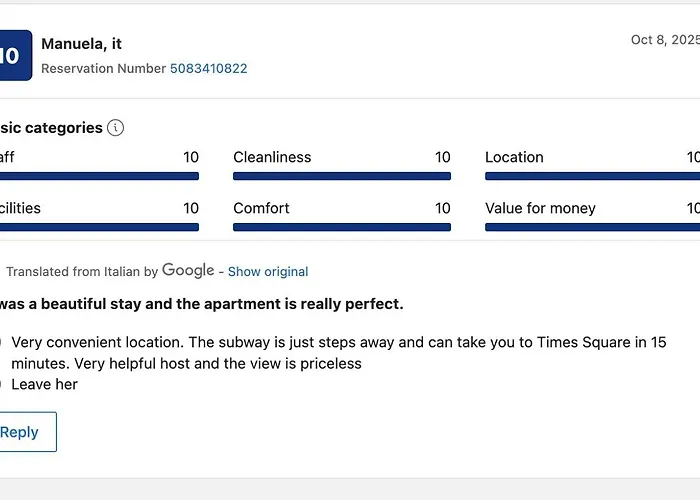
Task: Click the positive comment about subway location
Action: pyautogui.click(x=338, y=353)
